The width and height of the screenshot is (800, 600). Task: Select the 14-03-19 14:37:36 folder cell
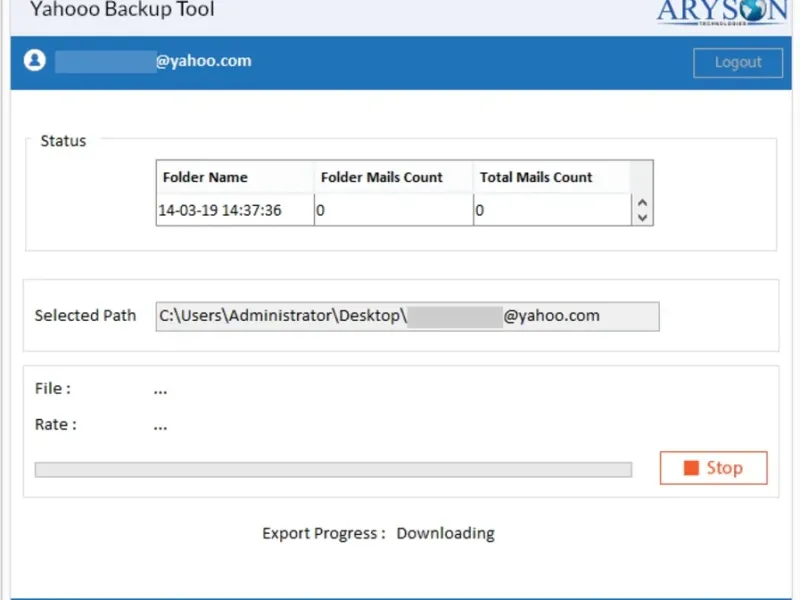coord(235,210)
